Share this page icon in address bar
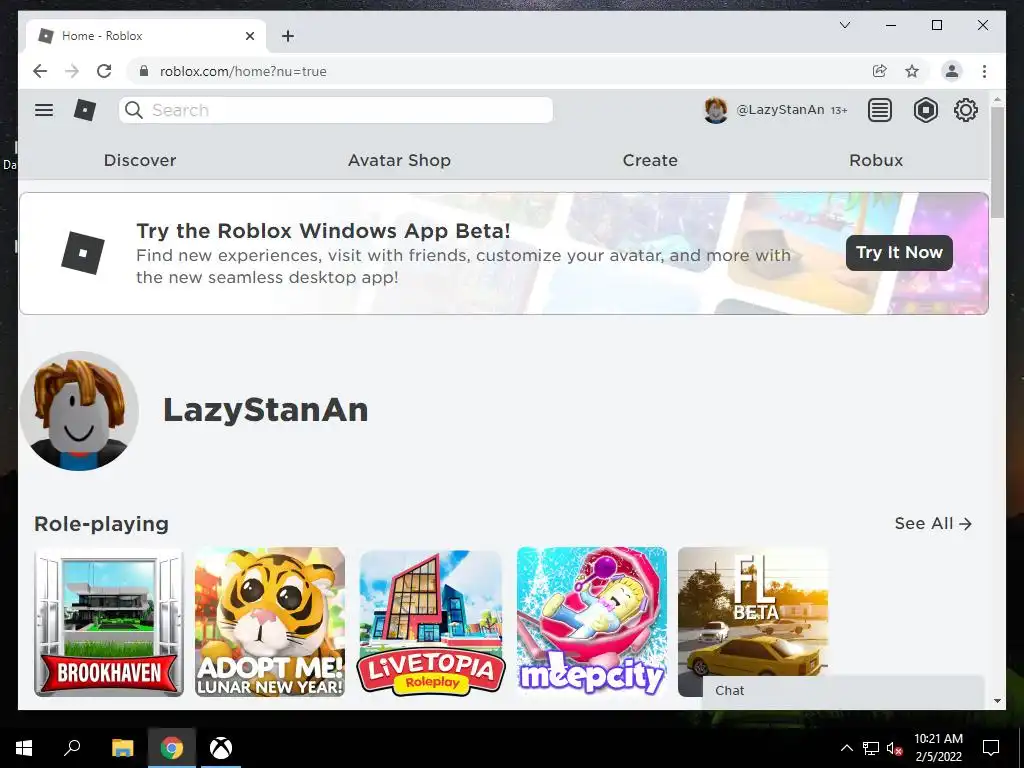The width and height of the screenshot is (1024, 768). coord(880,71)
